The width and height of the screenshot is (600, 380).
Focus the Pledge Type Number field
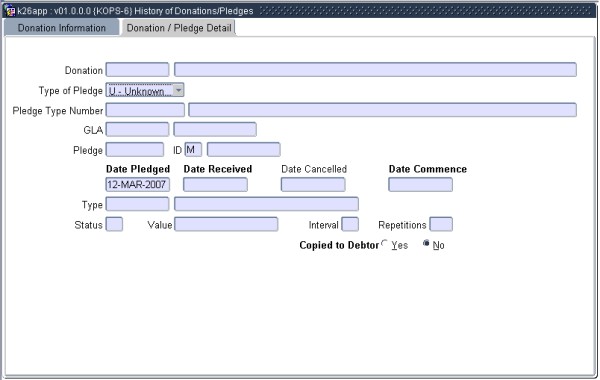tap(145, 110)
